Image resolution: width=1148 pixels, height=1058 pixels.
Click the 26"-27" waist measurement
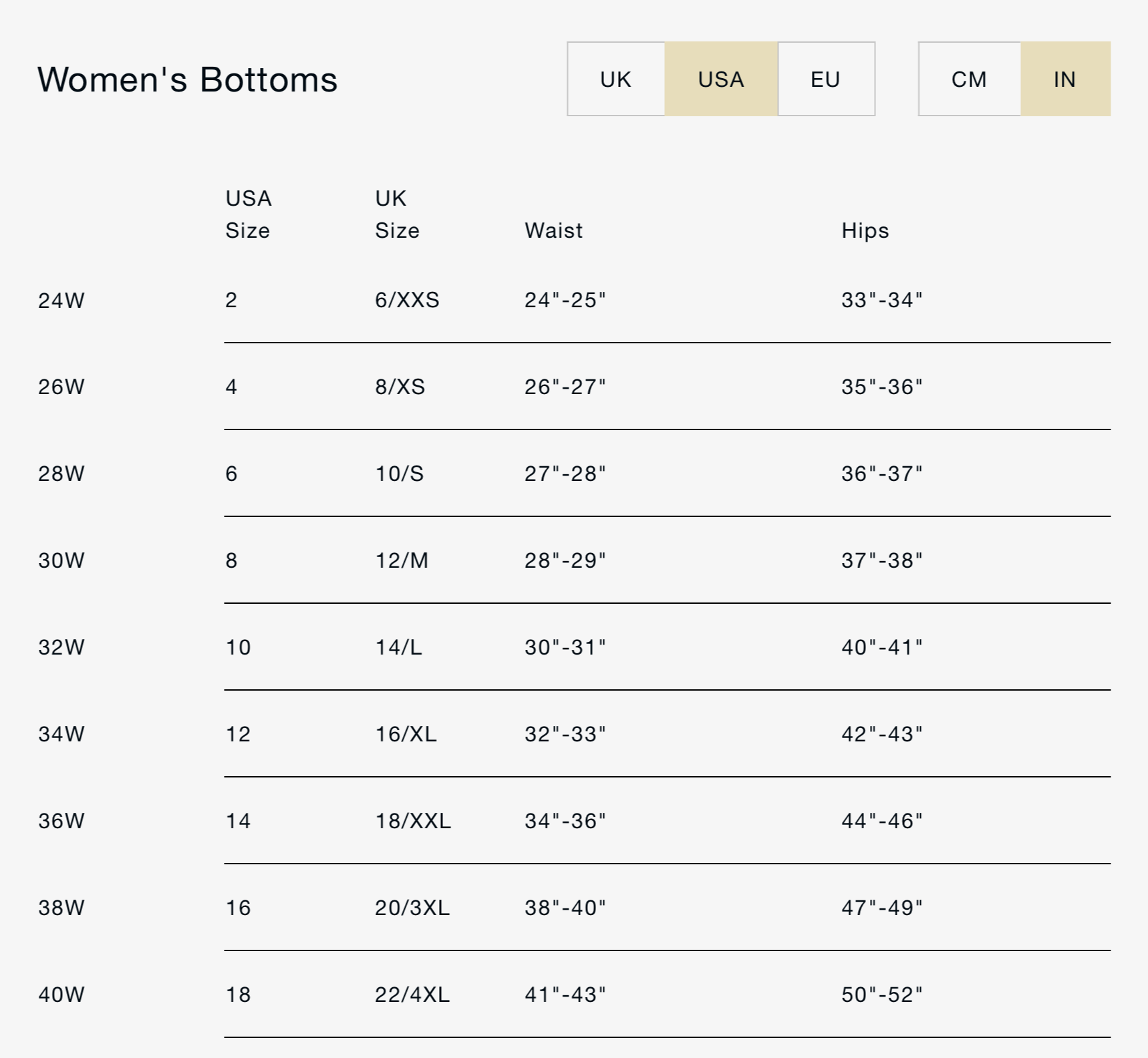point(565,387)
